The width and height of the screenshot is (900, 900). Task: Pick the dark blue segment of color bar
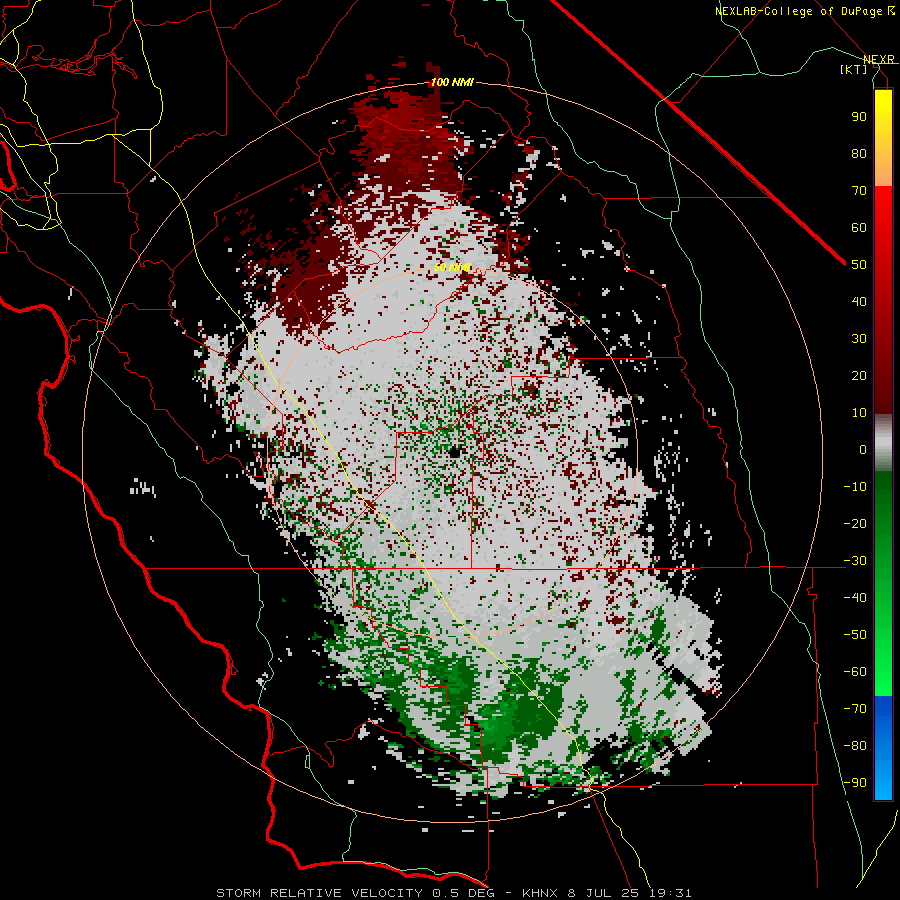tap(883, 712)
